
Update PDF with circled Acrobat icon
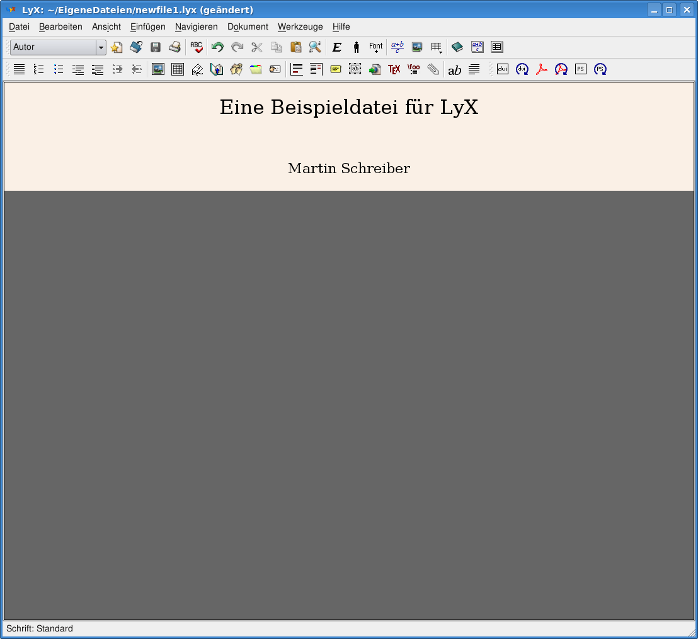point(561,69)
